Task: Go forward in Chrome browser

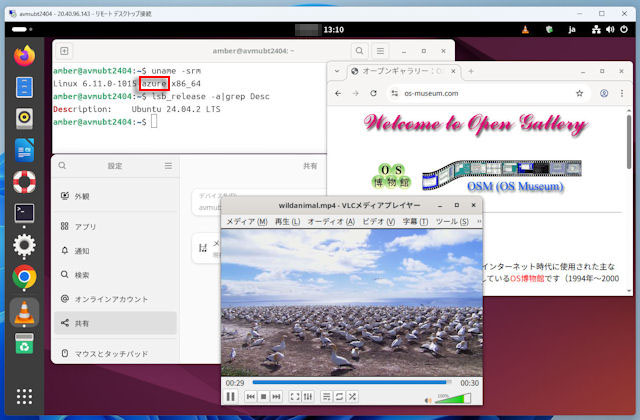Action: 356,93
